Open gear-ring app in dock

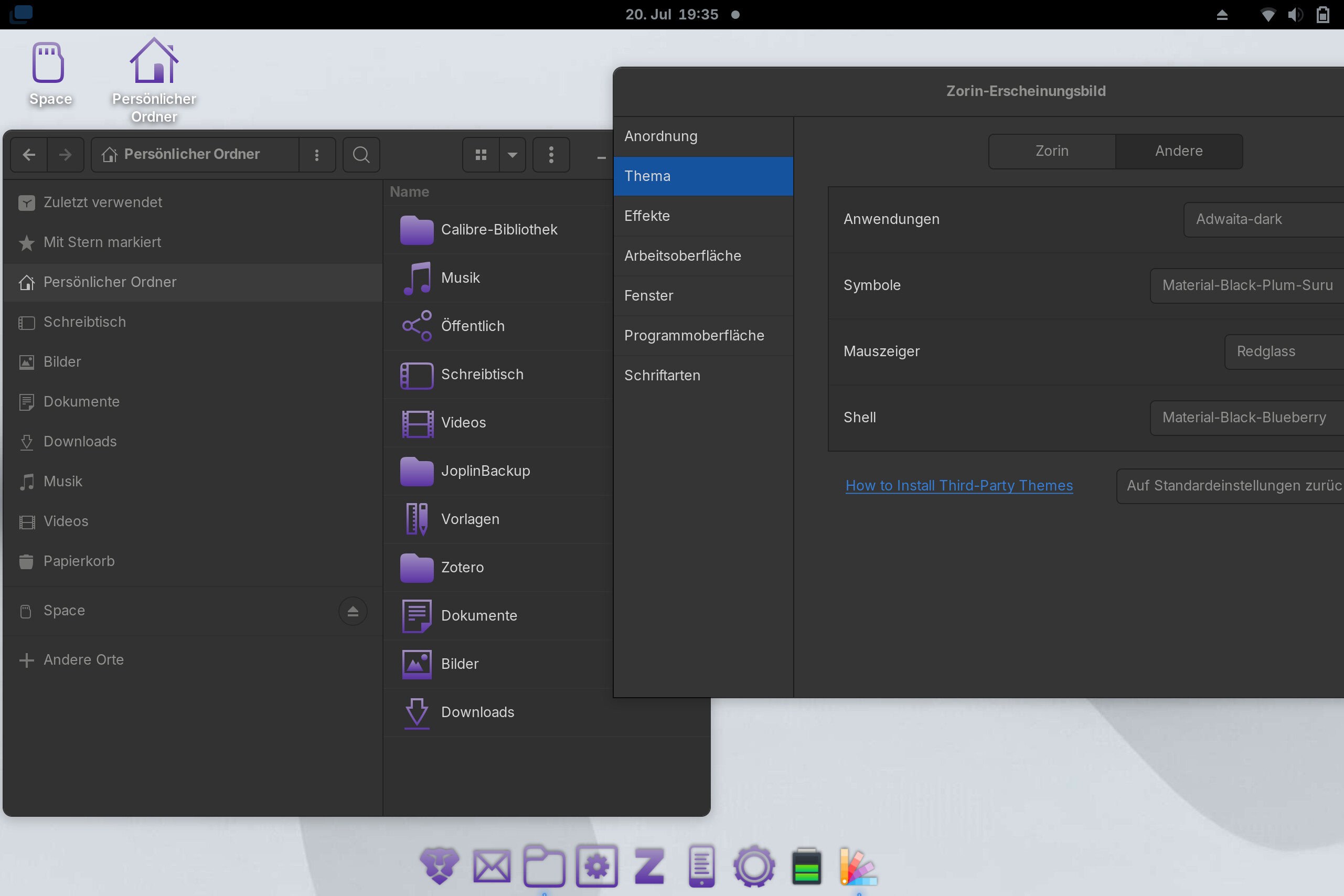754,866
